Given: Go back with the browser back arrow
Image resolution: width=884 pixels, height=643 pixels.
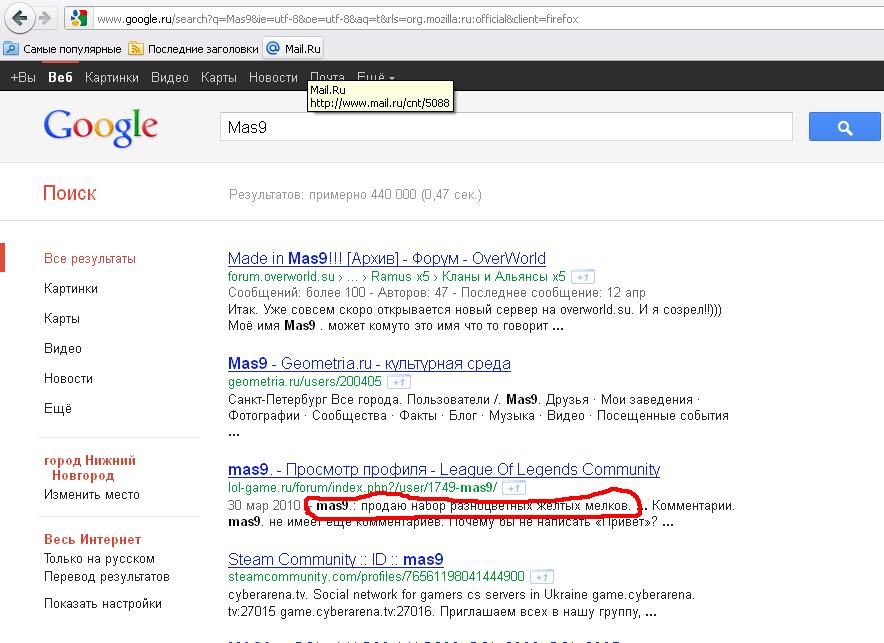Looking at the screenshot, I should [x=19, y=19].
